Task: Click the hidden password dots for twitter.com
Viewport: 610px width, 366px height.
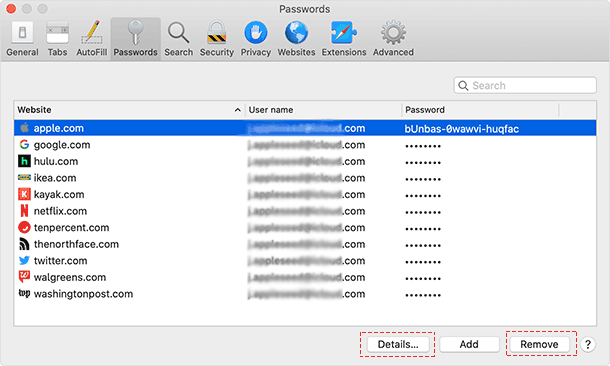Action: (x=423, y=262)
